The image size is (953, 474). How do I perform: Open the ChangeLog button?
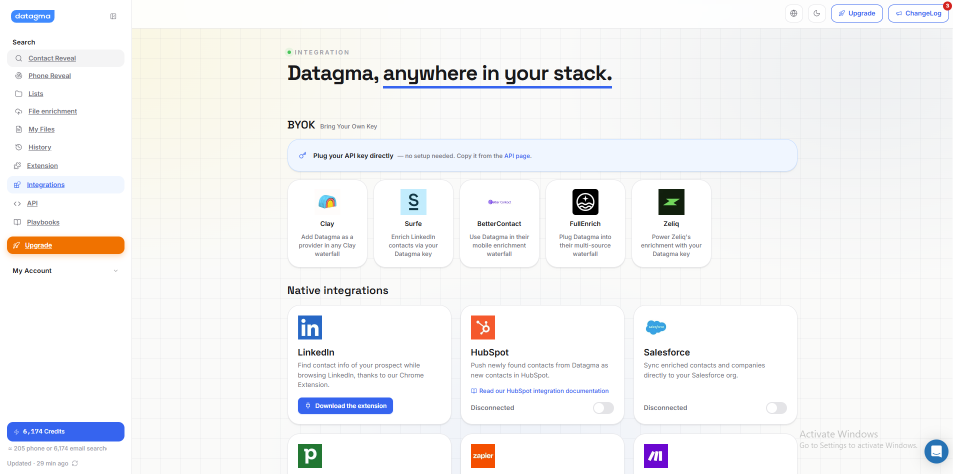(918, 13)
